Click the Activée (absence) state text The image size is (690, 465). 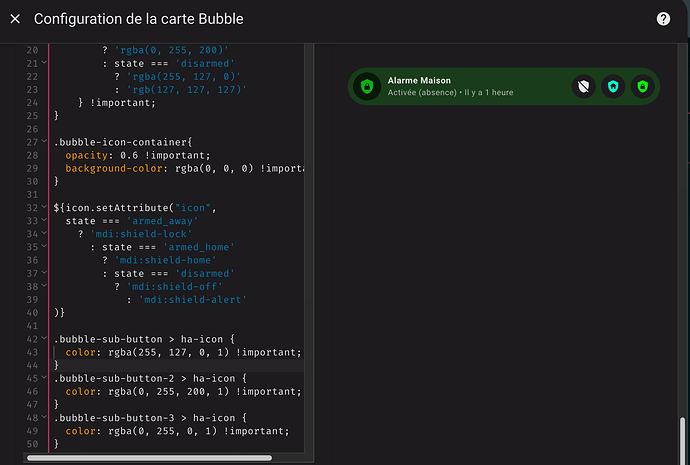[x=422, y=92]
